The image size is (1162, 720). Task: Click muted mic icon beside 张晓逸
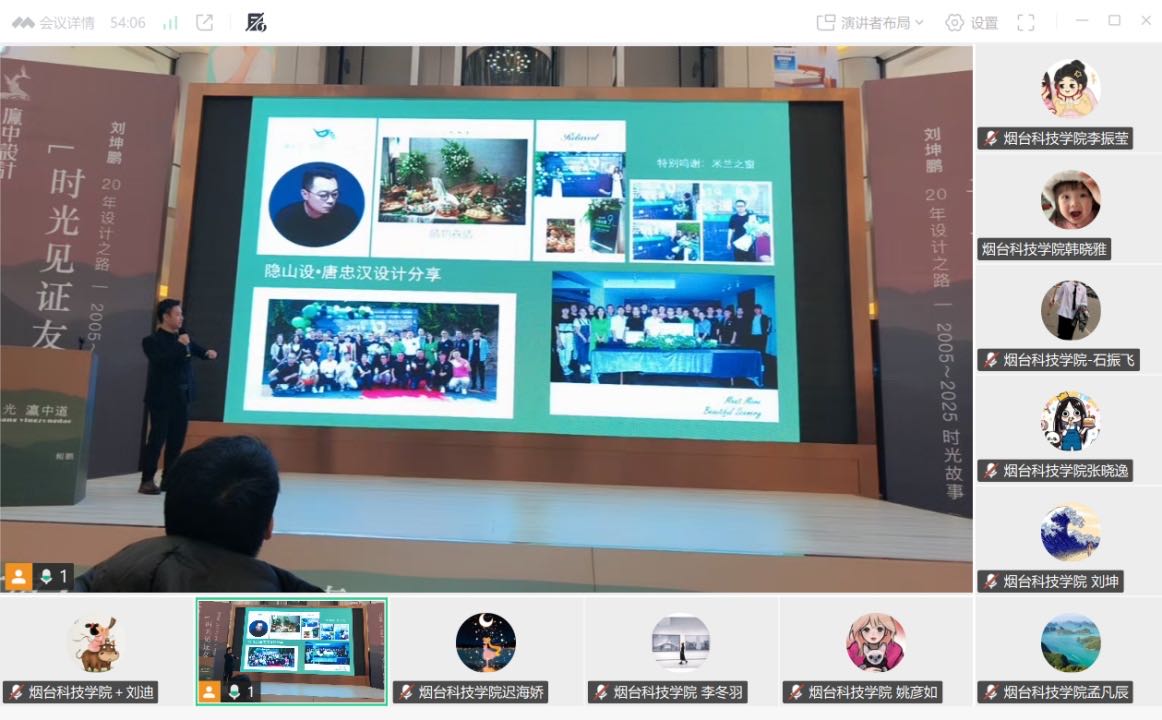point(991,471)
